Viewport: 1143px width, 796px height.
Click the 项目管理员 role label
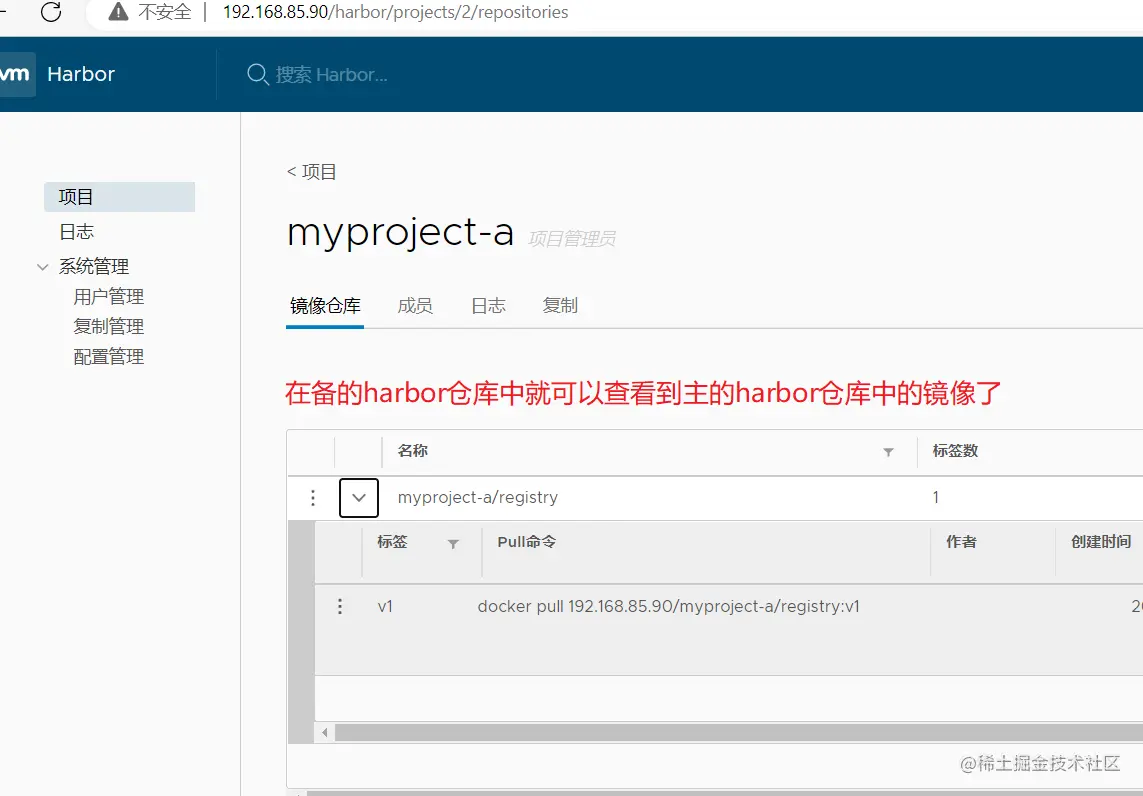(572, 239)
